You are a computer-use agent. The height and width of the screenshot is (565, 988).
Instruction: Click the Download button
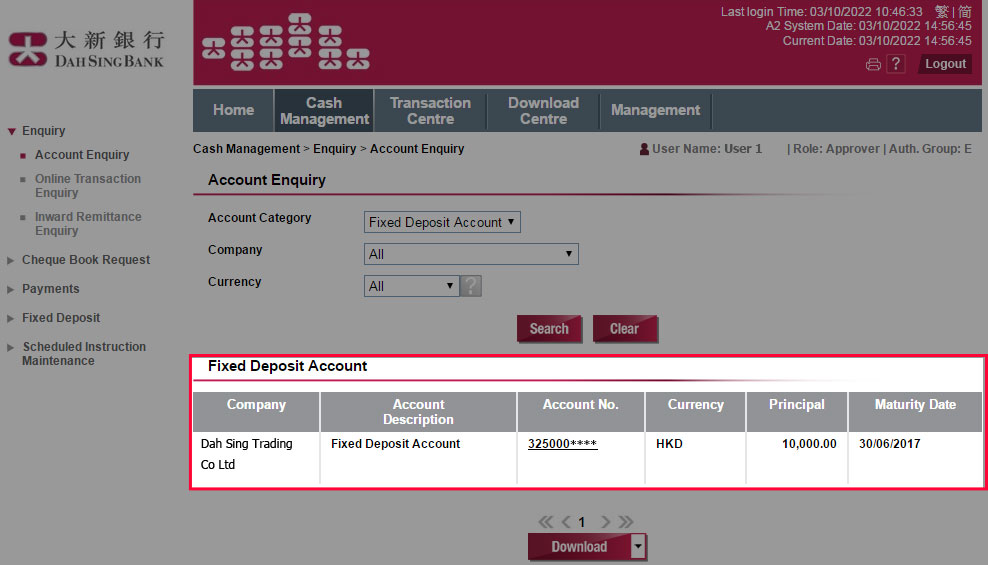click(579, 547)
